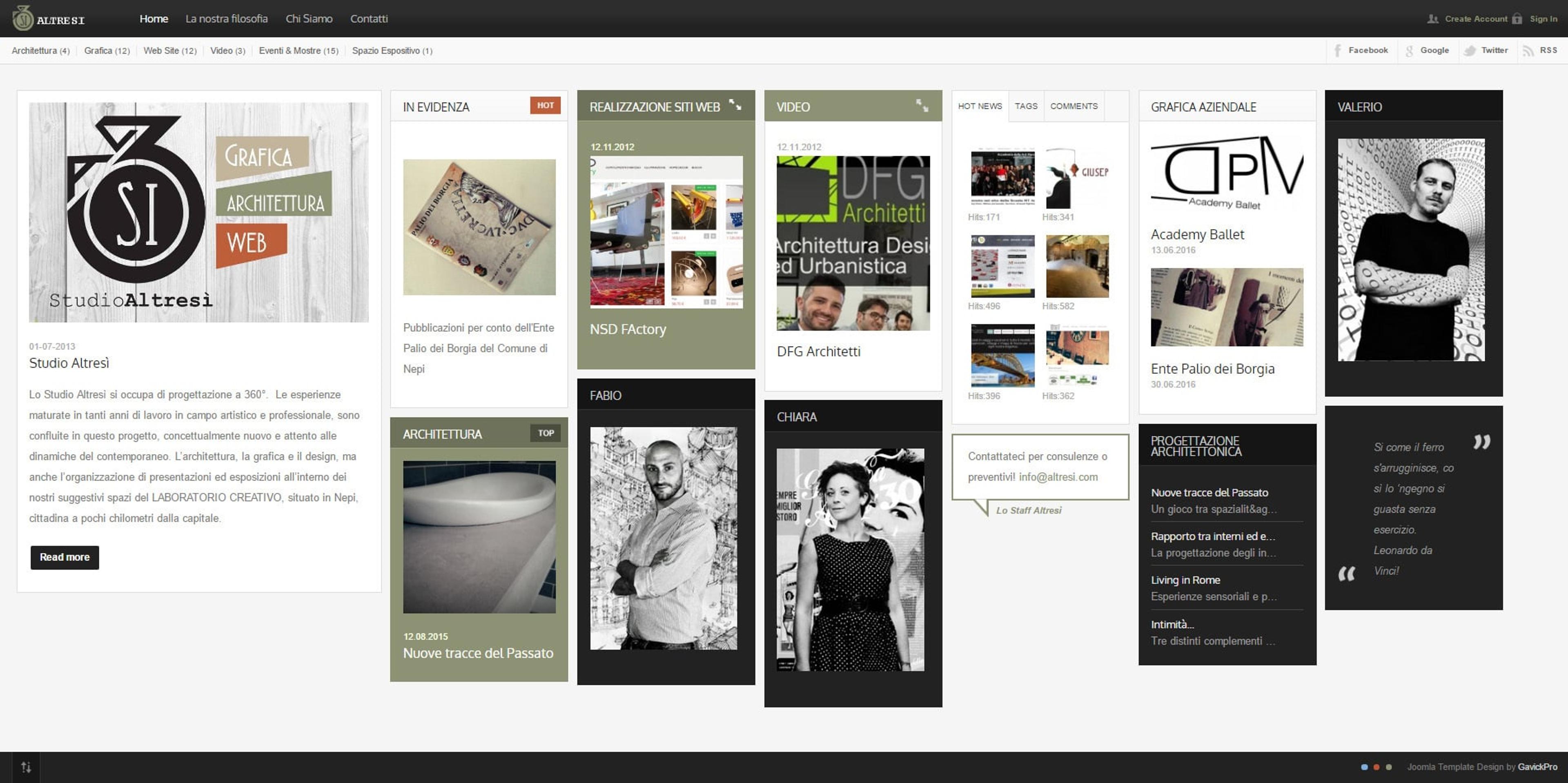The image size is (1568, 783).
Task: Click the Pubblicazioni per conto dell'Ente description
Action: point(479,348)
